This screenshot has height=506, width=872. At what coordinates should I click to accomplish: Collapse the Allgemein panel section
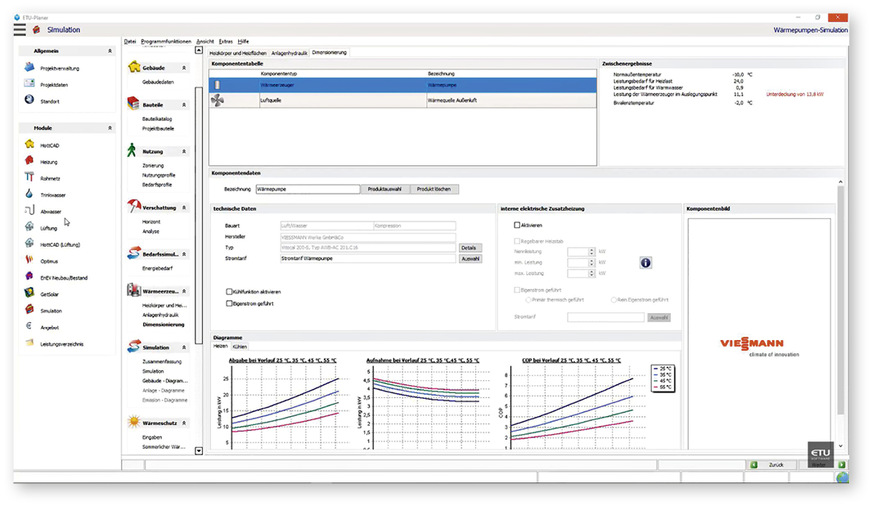pos(108,50)
